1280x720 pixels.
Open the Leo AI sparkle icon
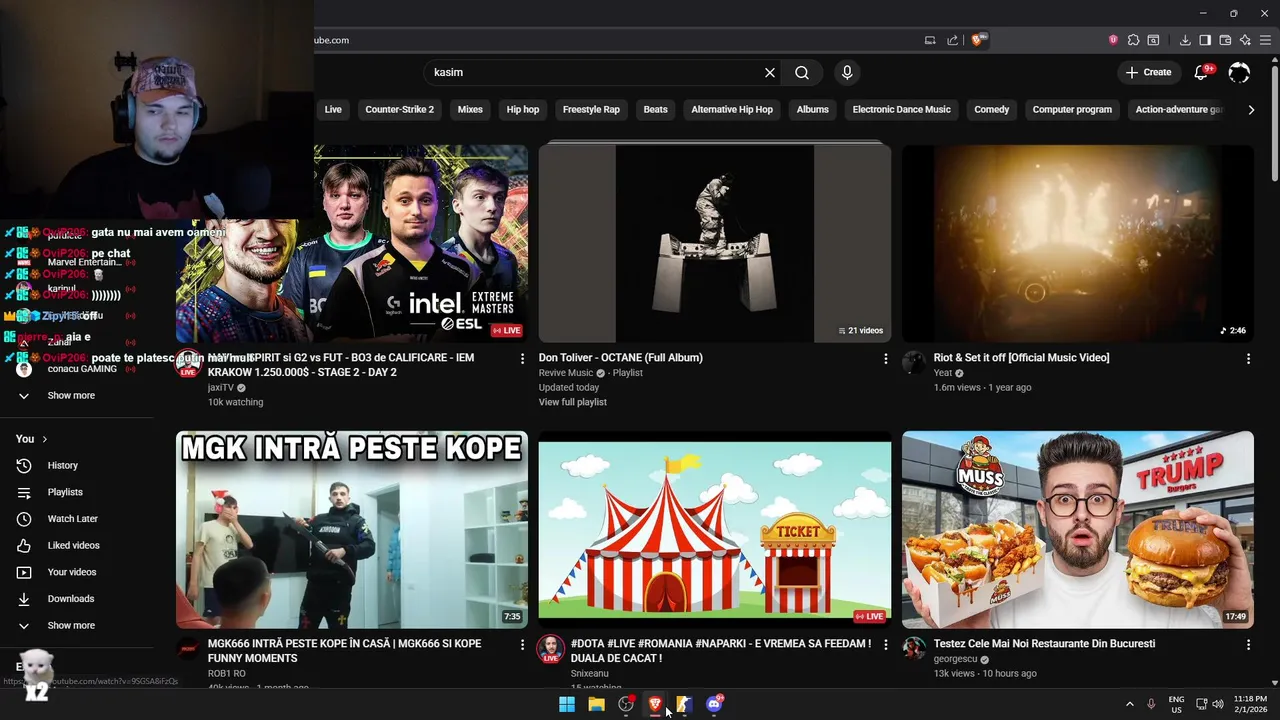click(x=1245, y=40)
